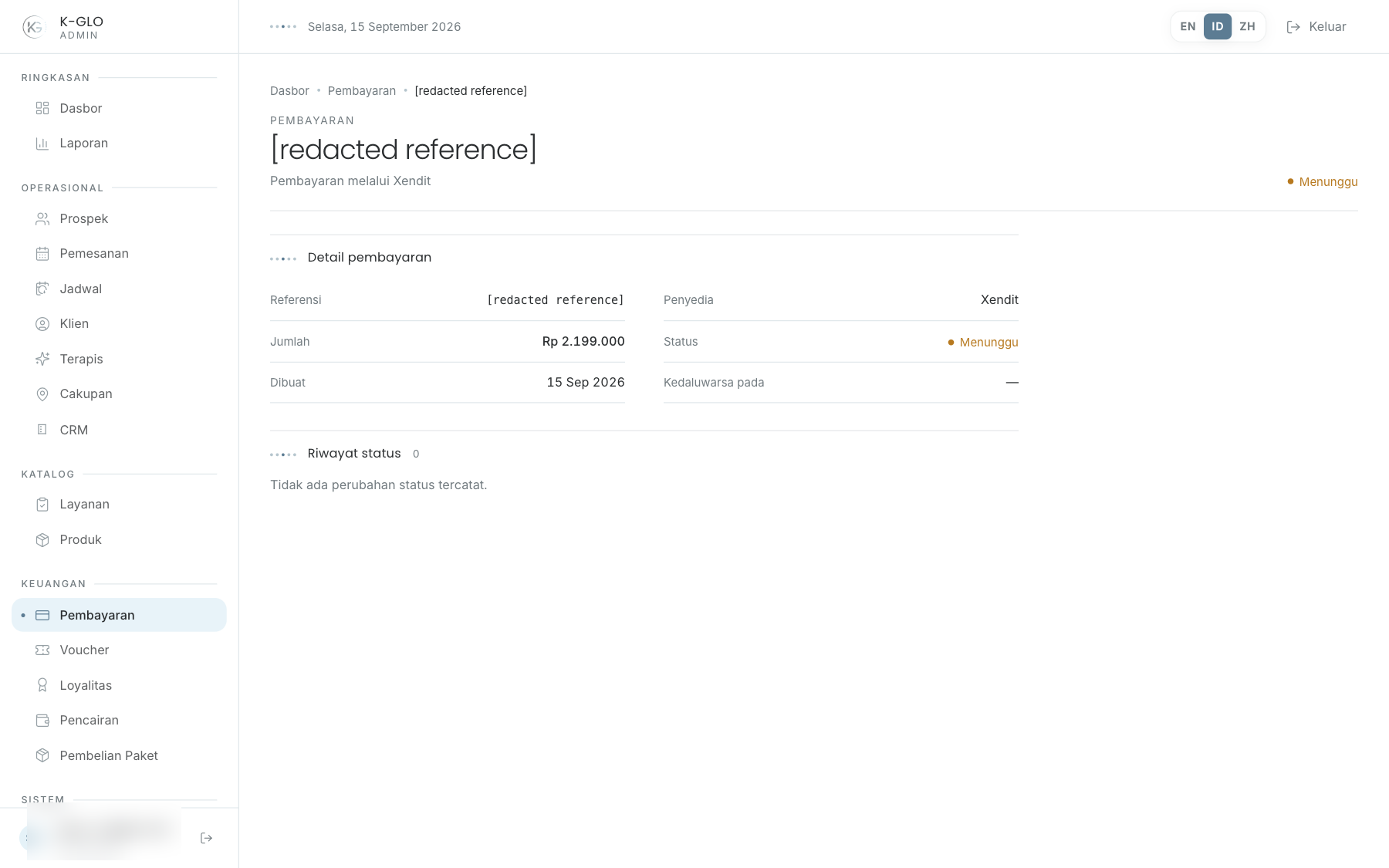The image size is (1389, 868).
Task: Open the Loyalitas award icon
Action: pos(42,685)
